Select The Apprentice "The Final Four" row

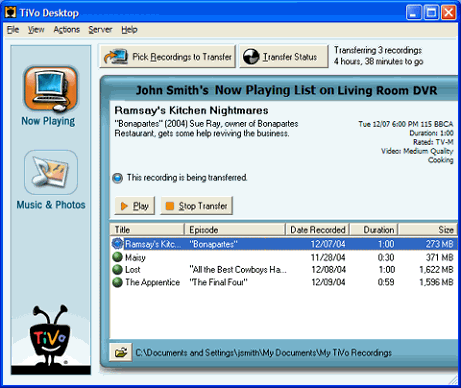pyautogui.click(x=283, y=282)
